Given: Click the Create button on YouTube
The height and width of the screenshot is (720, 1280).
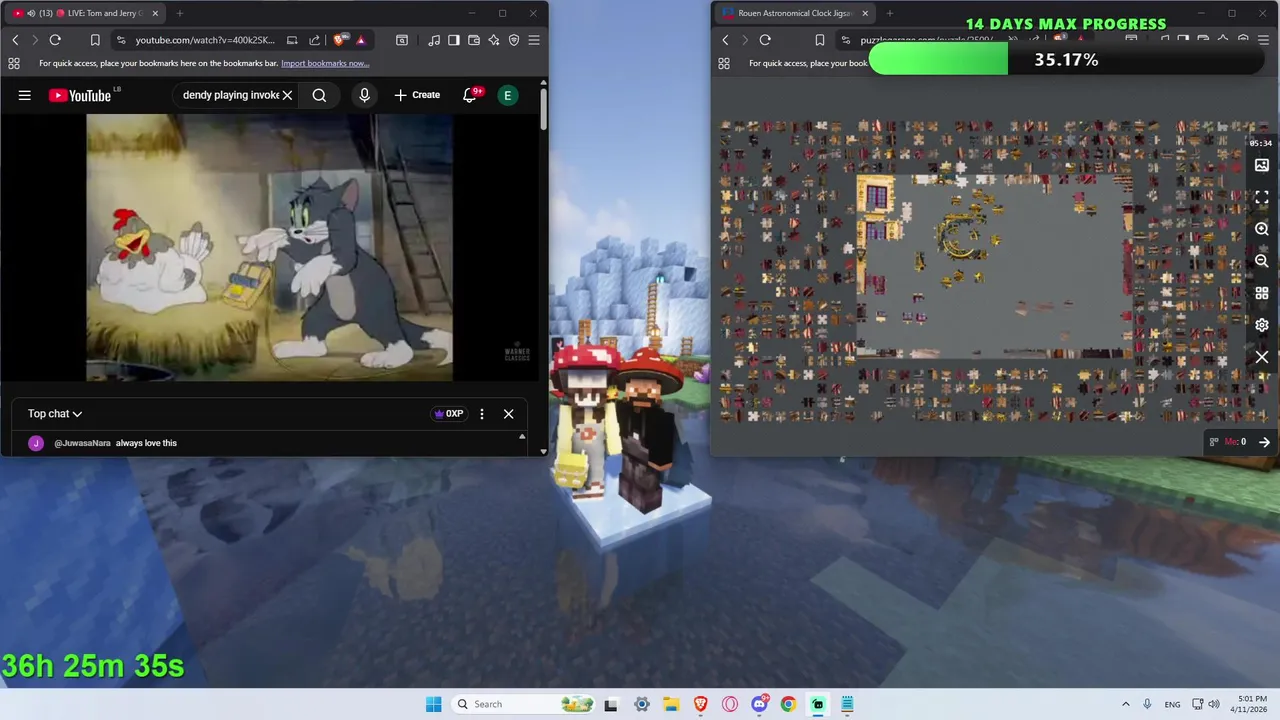Looking at the screenshot, I should (x=417, y=95).
